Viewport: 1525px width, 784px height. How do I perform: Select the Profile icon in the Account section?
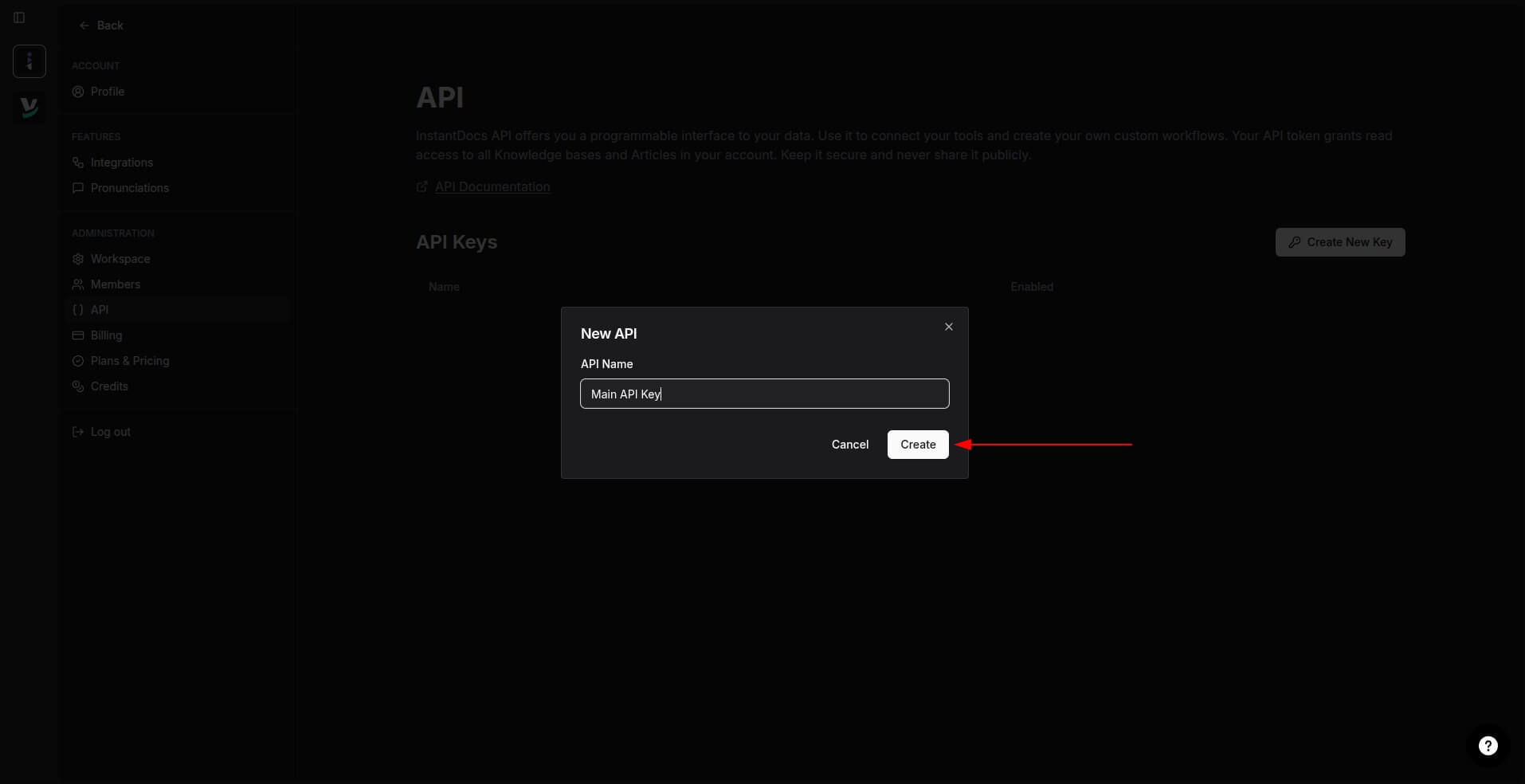click(x=77, y=92)
